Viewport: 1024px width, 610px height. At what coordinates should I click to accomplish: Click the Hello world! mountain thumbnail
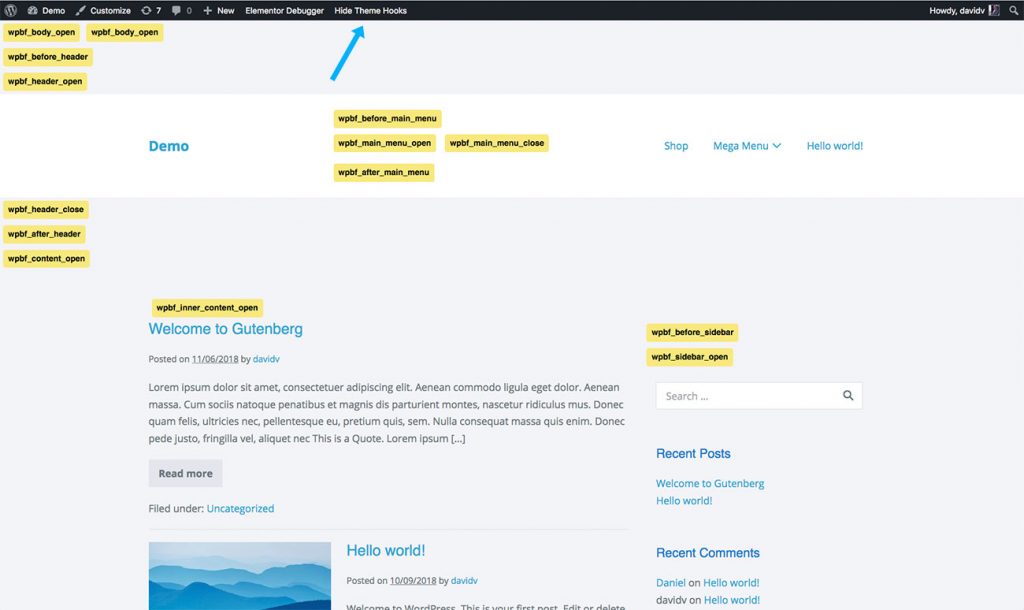(x=239, y=576)
